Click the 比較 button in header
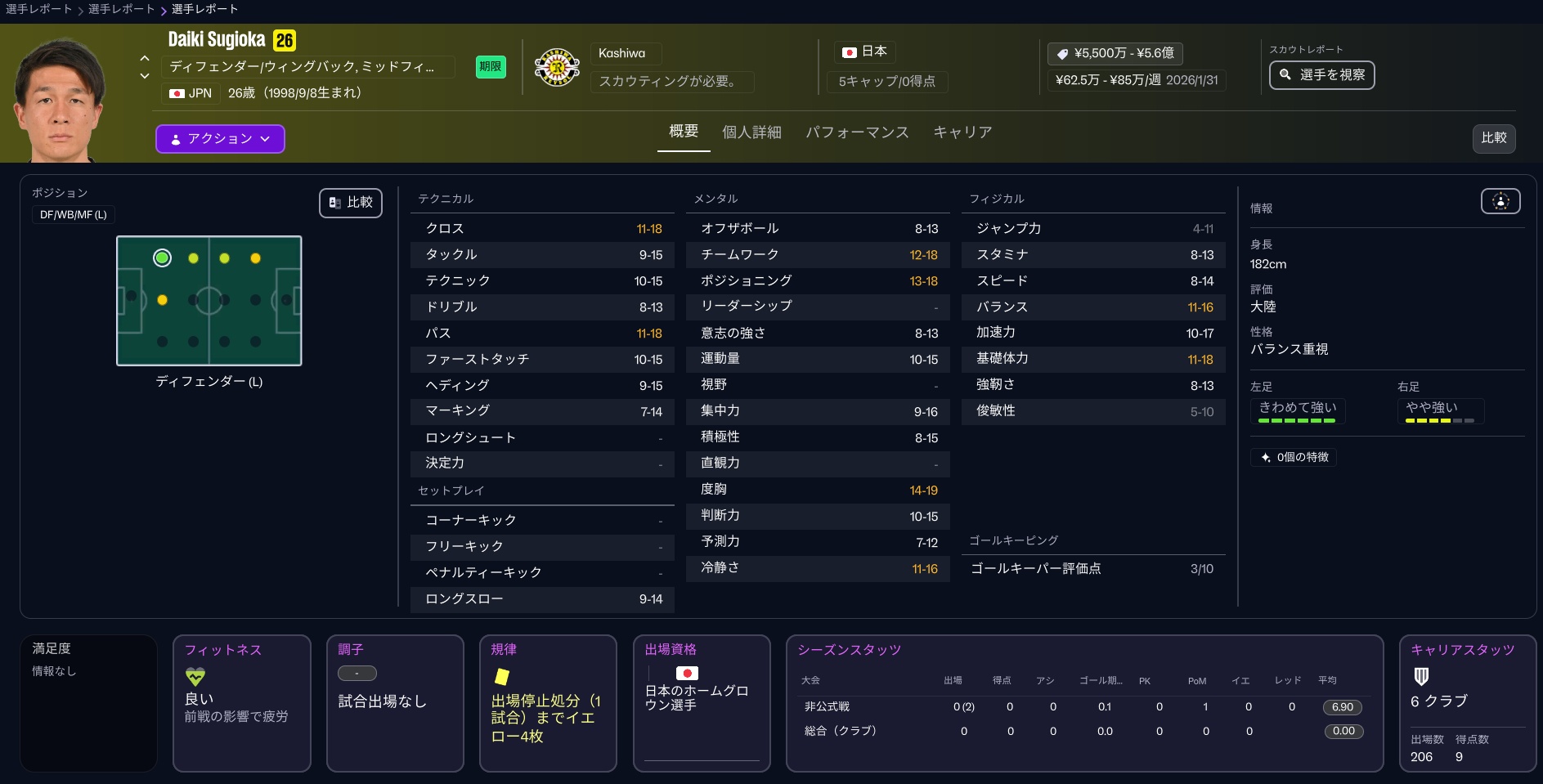 (1493, 138)
